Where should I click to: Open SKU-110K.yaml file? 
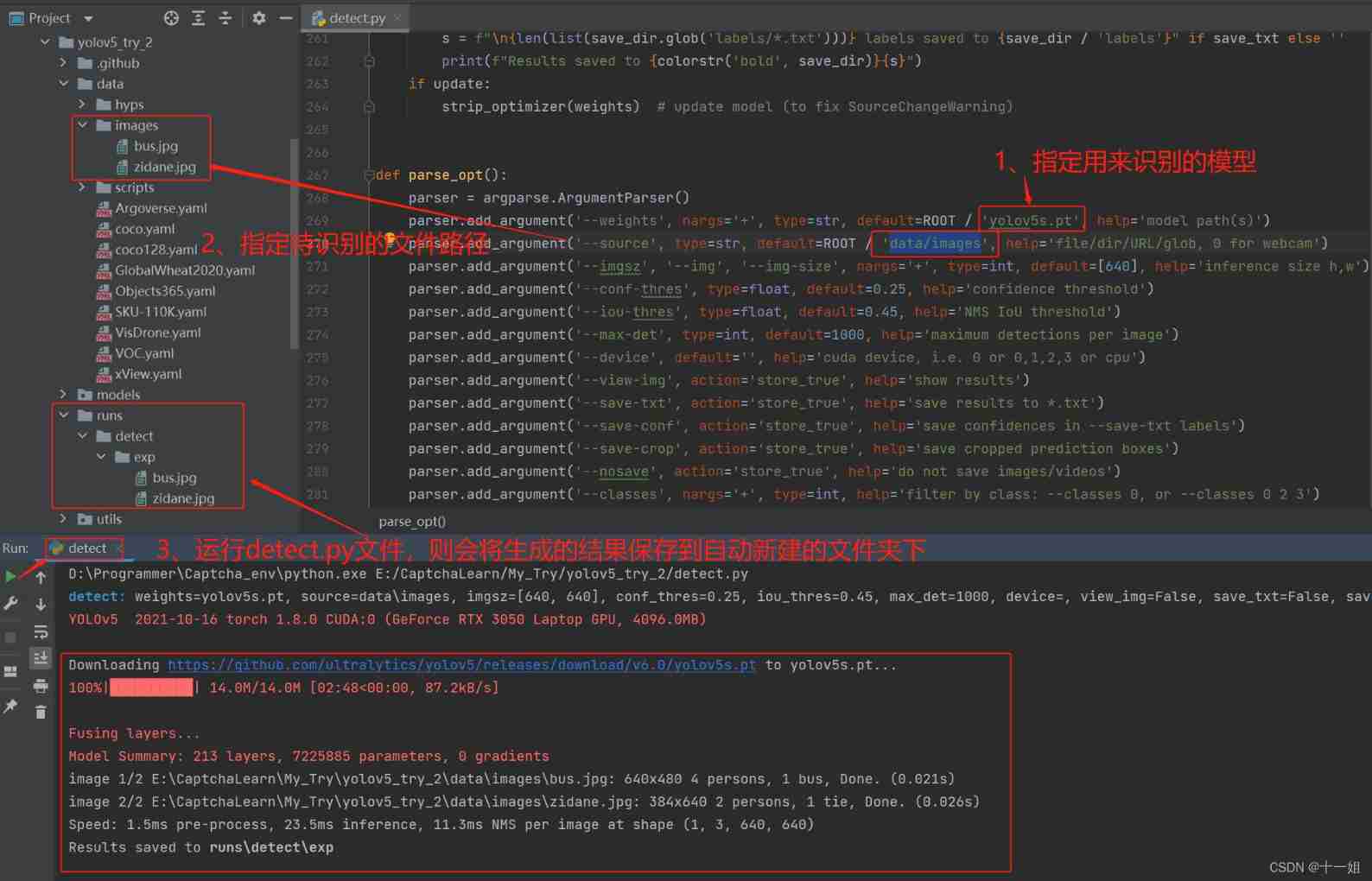(x=161, y=312)
